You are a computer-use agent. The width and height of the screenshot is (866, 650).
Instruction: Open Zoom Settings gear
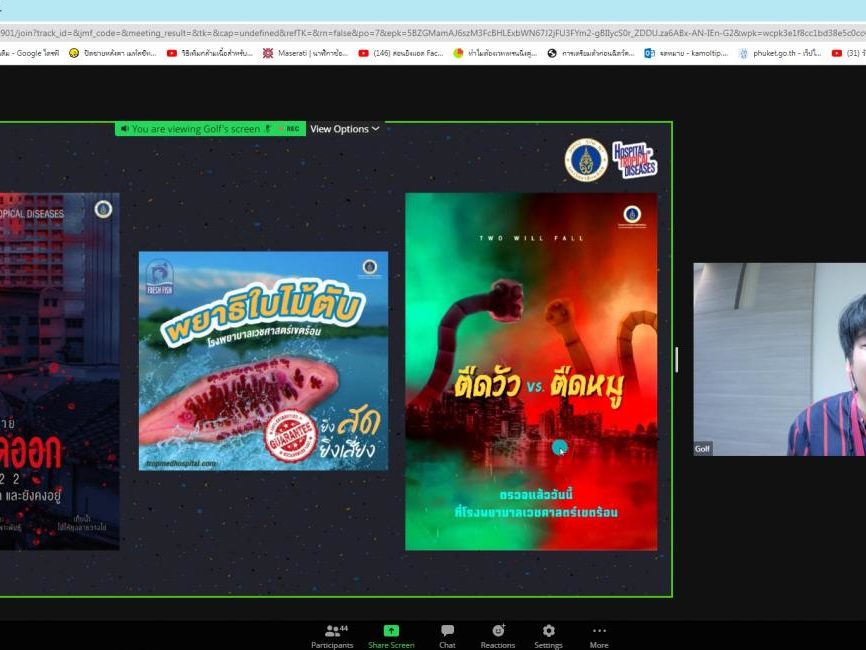548,635
